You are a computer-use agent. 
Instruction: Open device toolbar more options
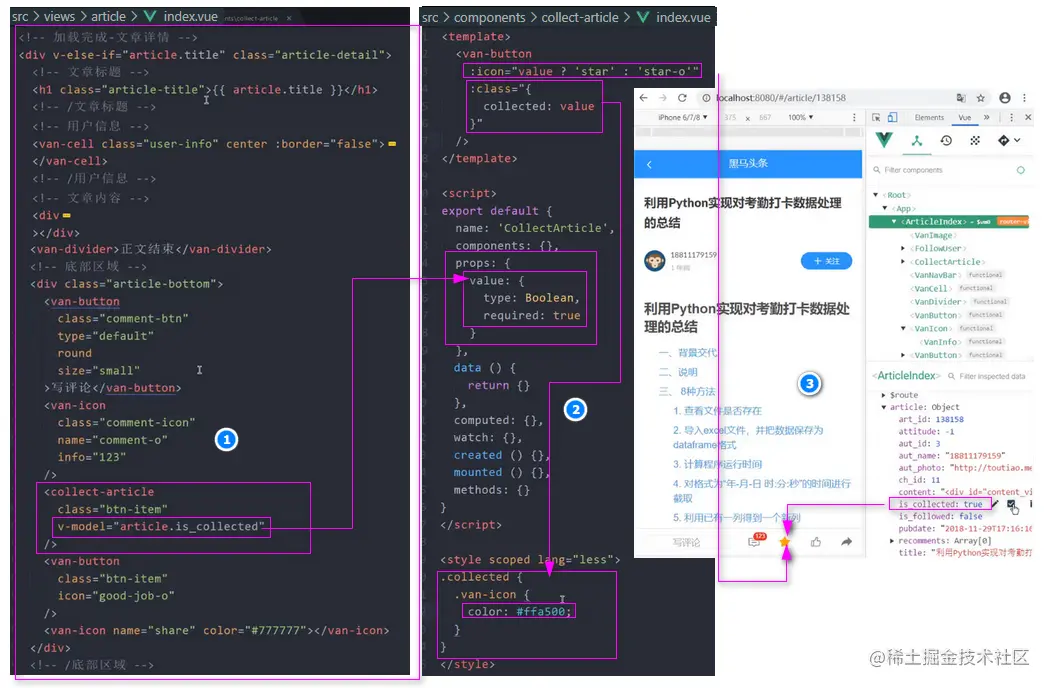point(854,117)
